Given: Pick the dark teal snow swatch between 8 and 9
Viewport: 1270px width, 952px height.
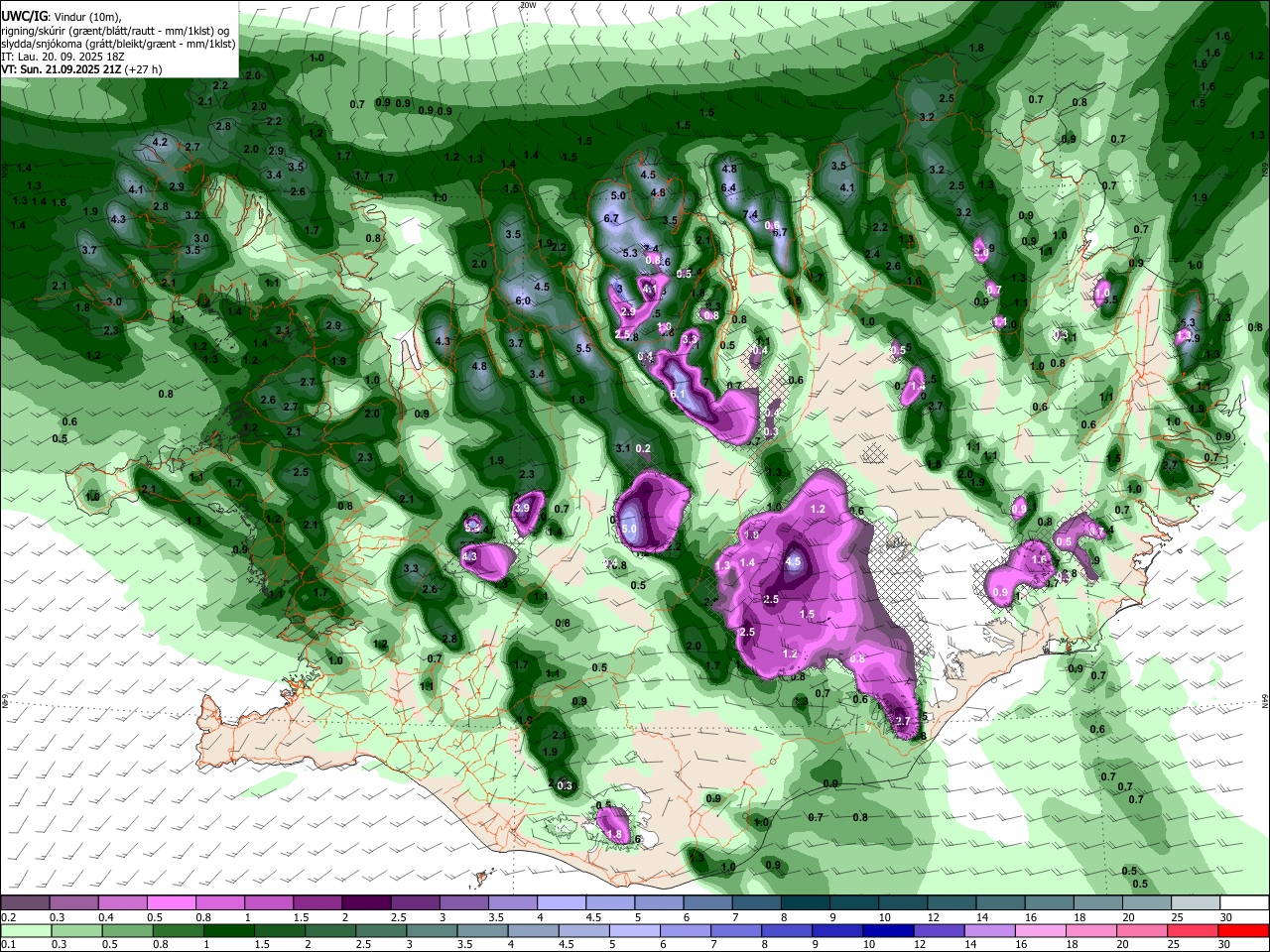Looking at the screenshot, I should [805, 903].
